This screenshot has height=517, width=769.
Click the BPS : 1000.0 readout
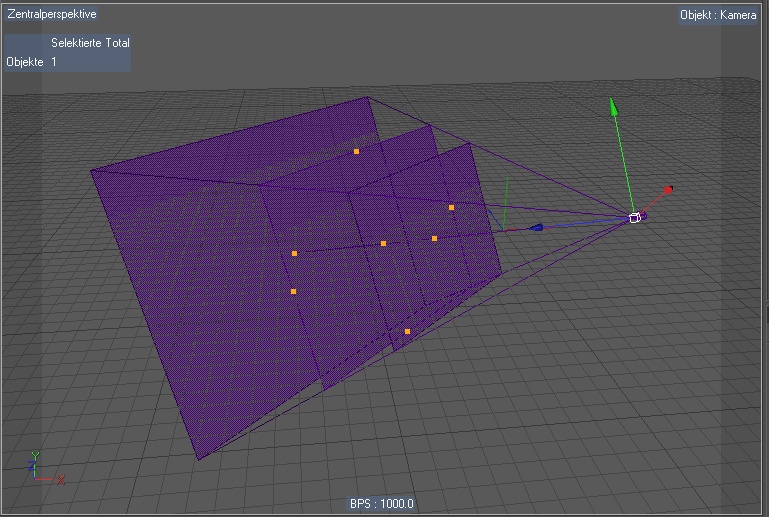pyautogui.click(x=382, y=504)
